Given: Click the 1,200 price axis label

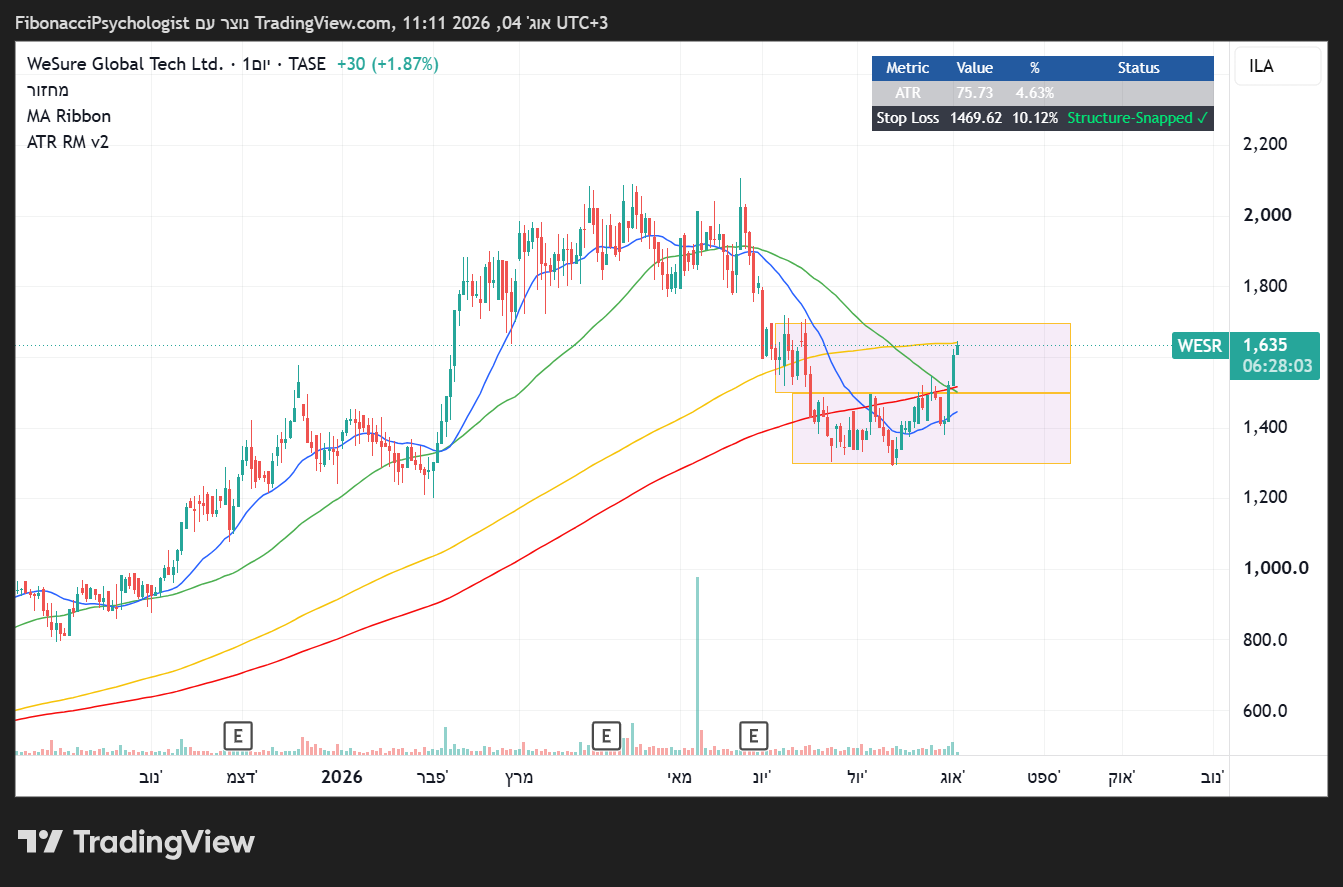Looking at the screenshot, I should [x=1265, y=497].
